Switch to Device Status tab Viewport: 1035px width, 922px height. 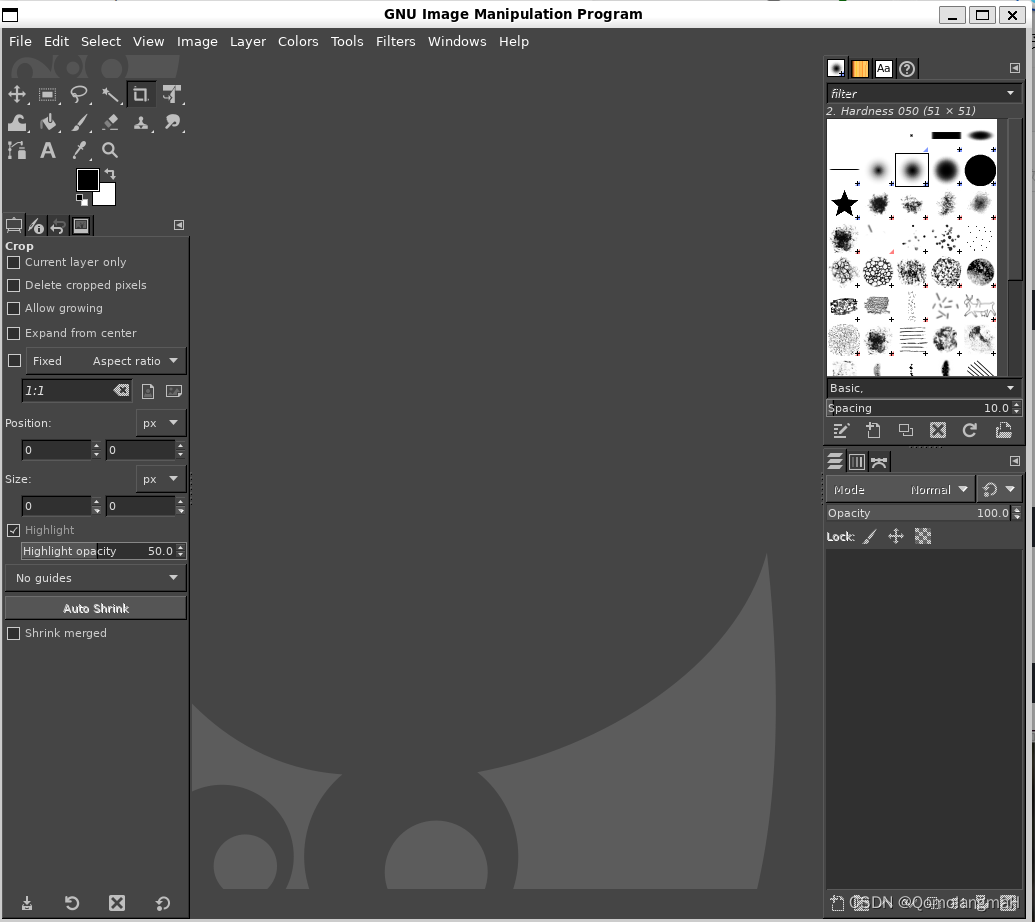[x=36, y=226]
